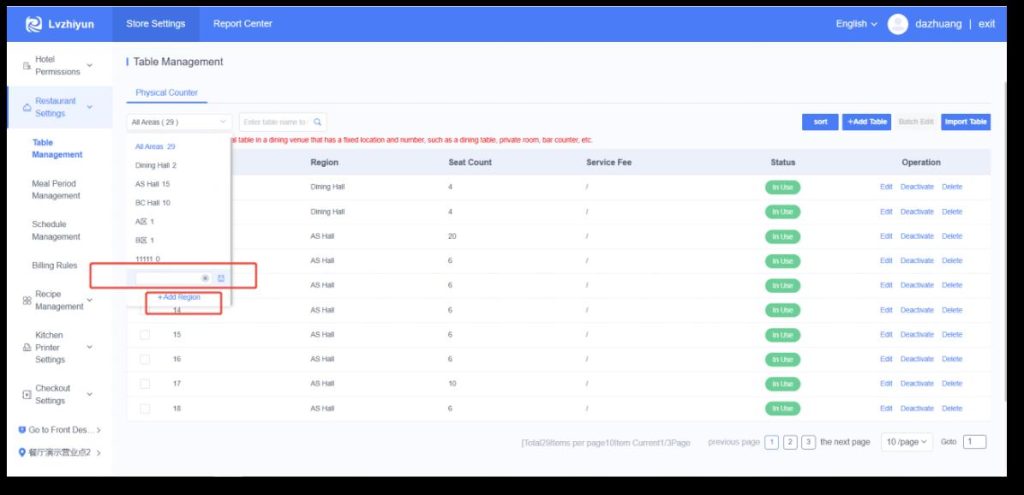This screenshot has width=1024, height=495.
Task: Switch to the Report Center tab
Action: [x=242, y=24]
